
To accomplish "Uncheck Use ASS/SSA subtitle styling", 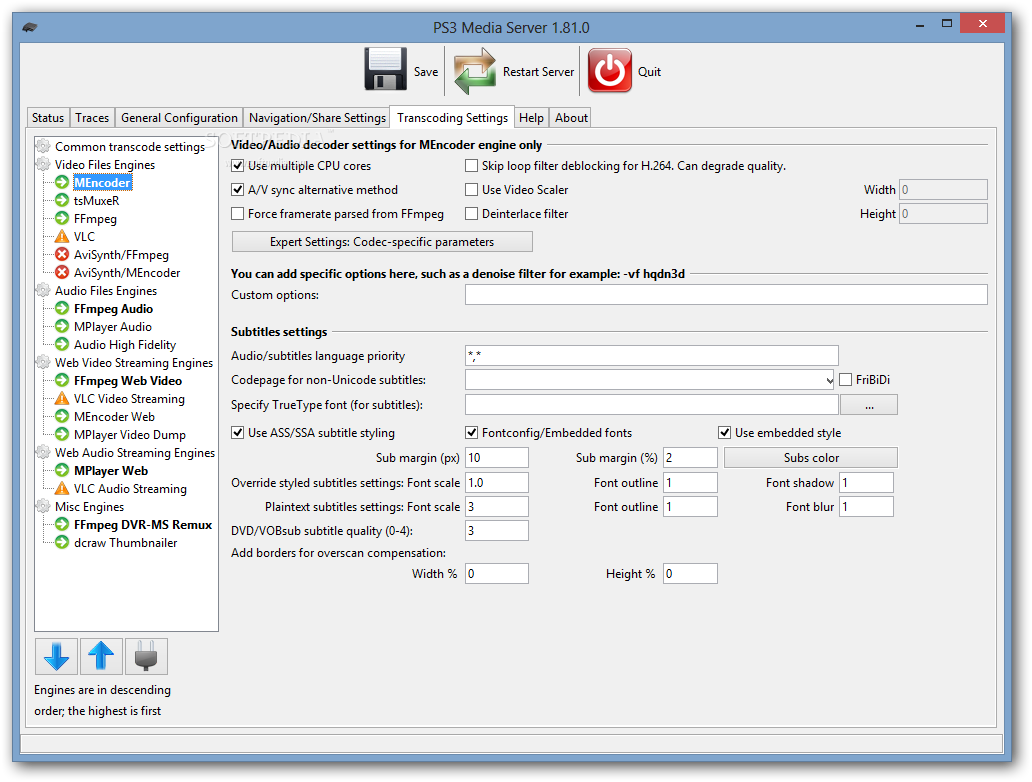I will coord(238,432).
